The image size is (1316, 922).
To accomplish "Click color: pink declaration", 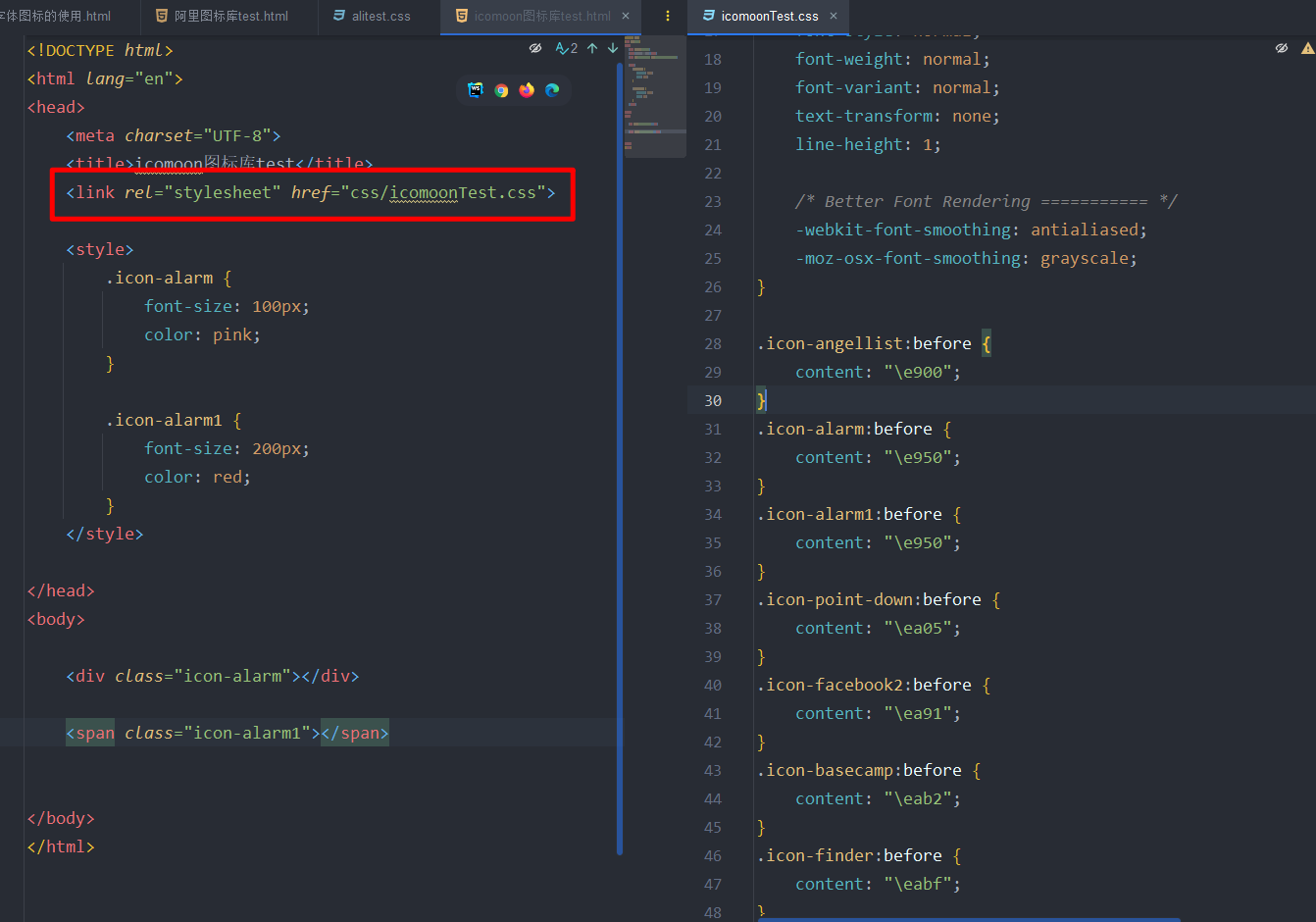I will point(203,334).
